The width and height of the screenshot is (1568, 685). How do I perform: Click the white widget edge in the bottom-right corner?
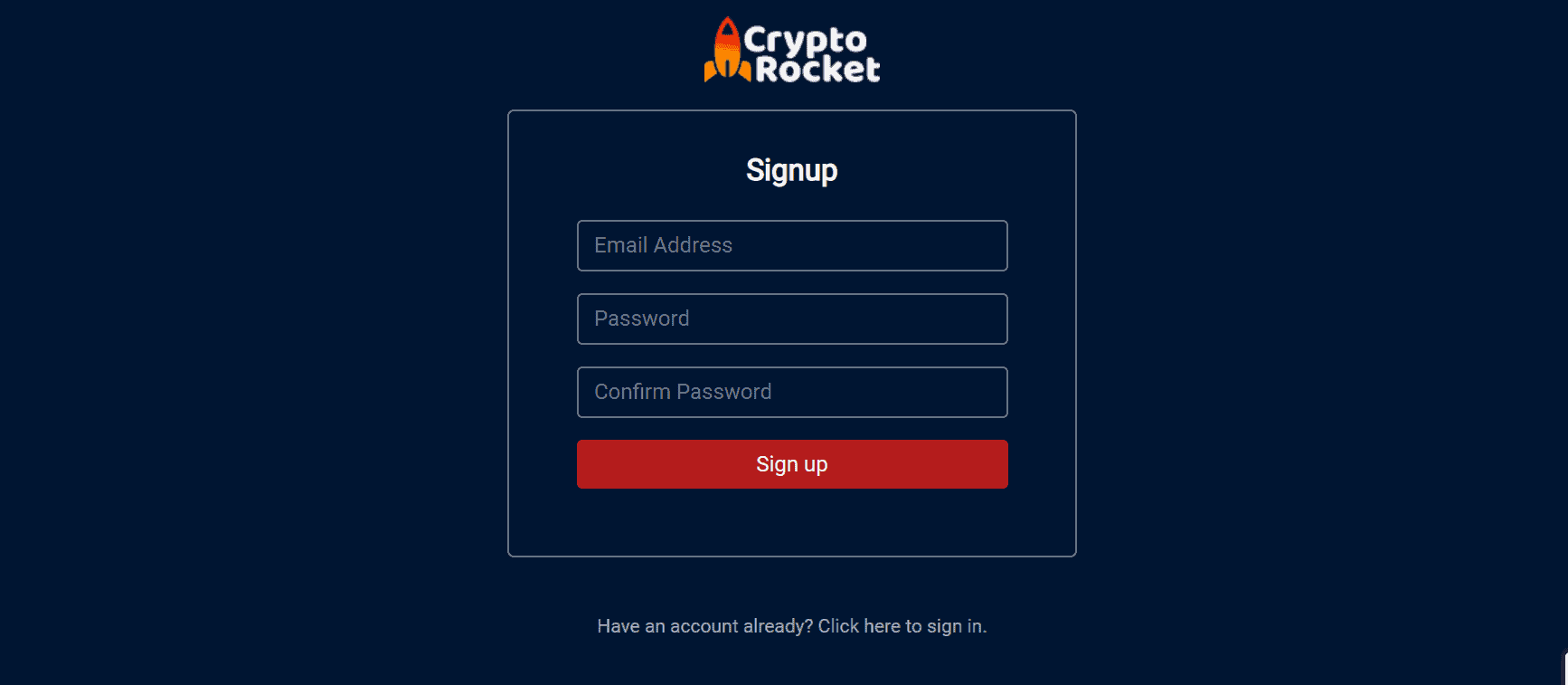1565,668
